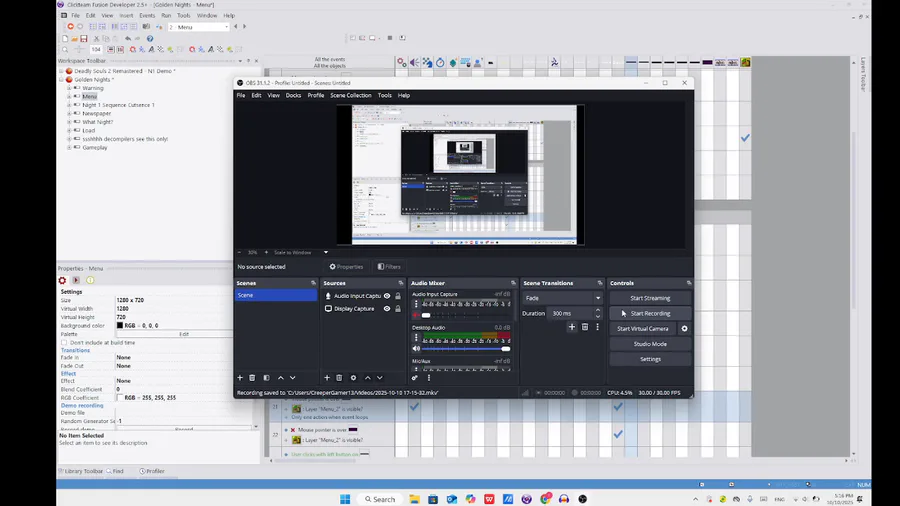The image size is (900, 506).
Task: Go to previous frame arrow in Fusion
Action: [x=235, y=26]
